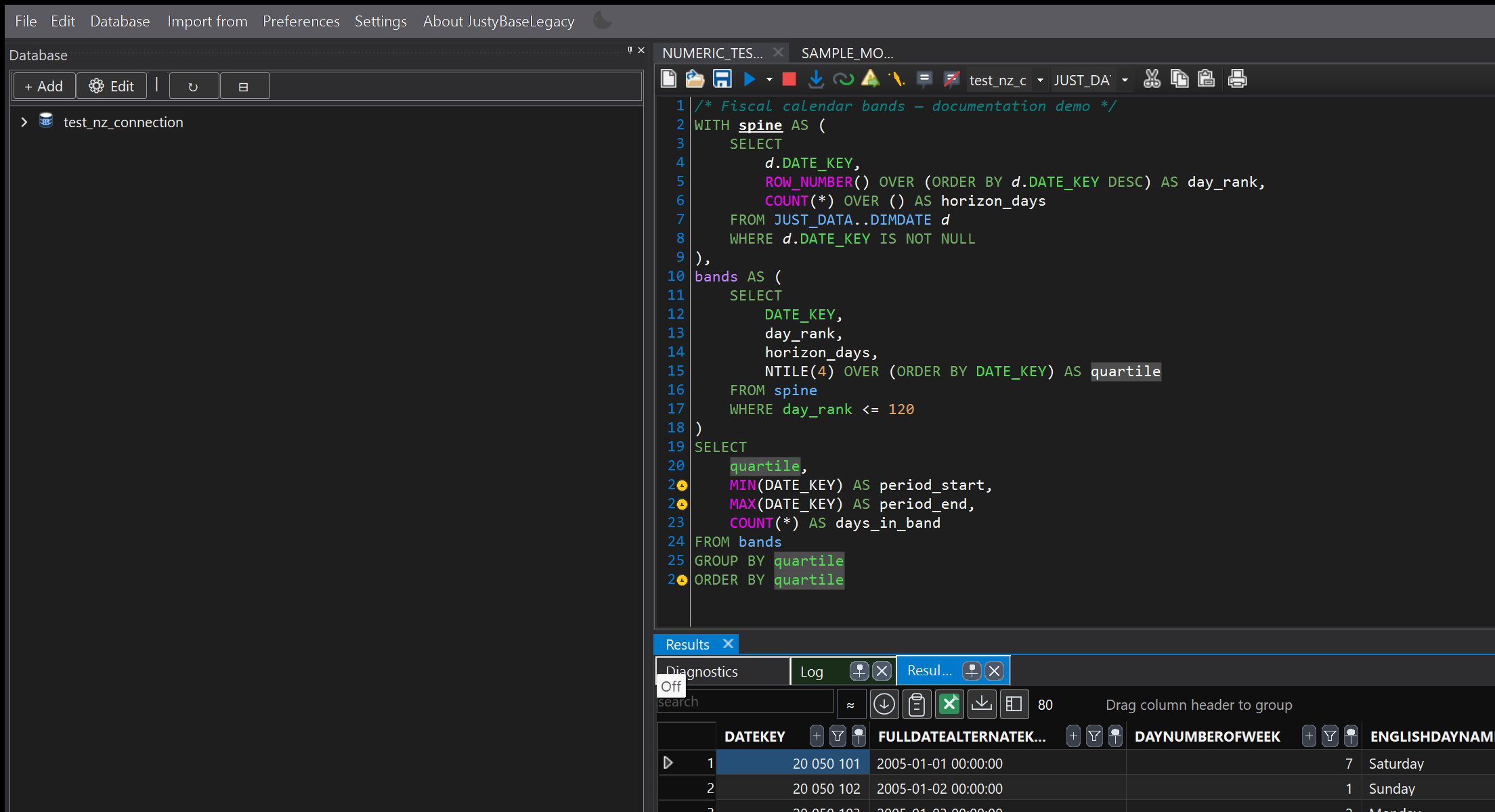Run the query with the play button
The width and height of the screenshot is (1495, 812).
(750, 79)
